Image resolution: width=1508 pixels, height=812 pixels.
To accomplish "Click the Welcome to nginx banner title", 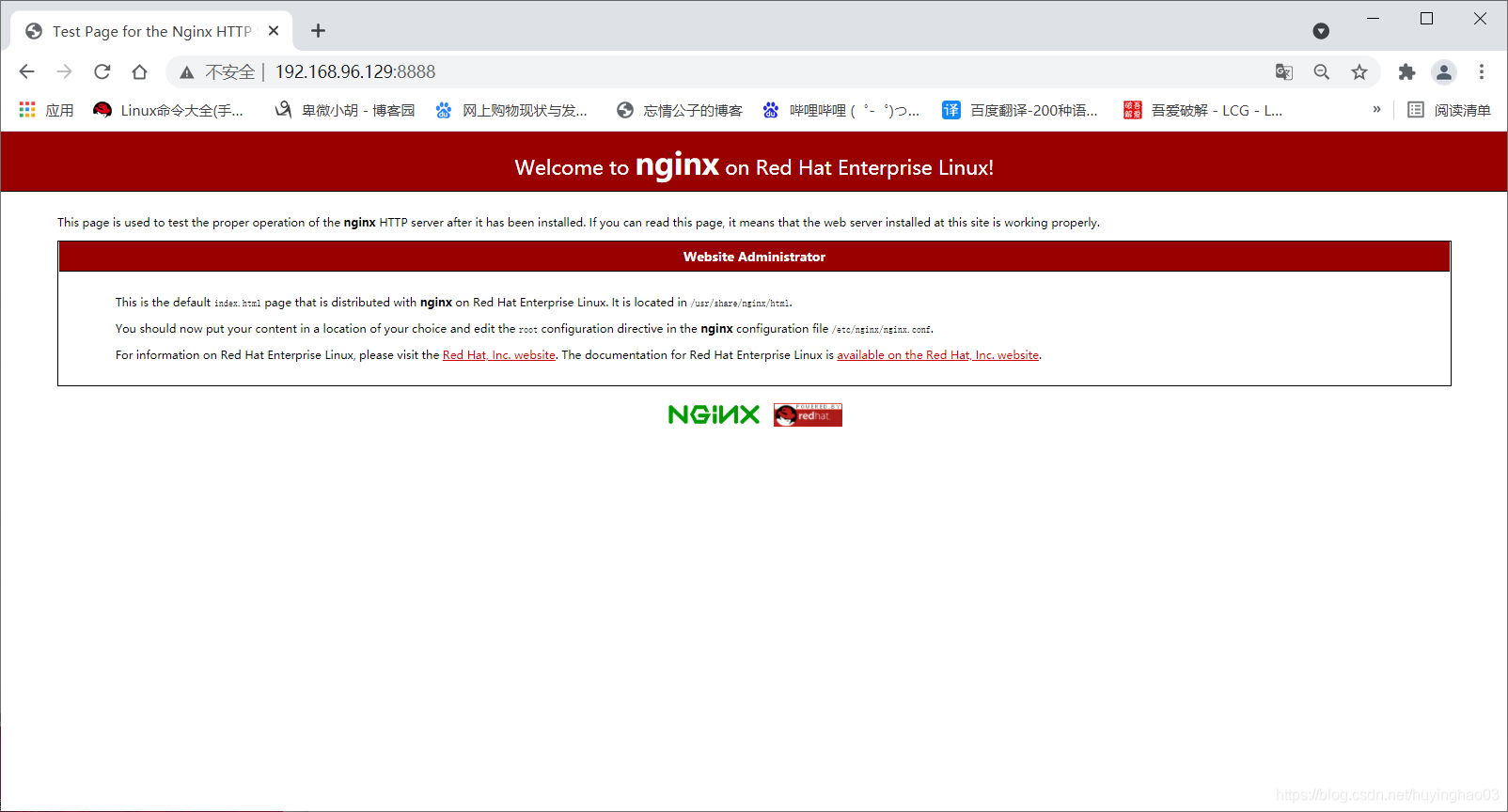I will click(754, 166).
